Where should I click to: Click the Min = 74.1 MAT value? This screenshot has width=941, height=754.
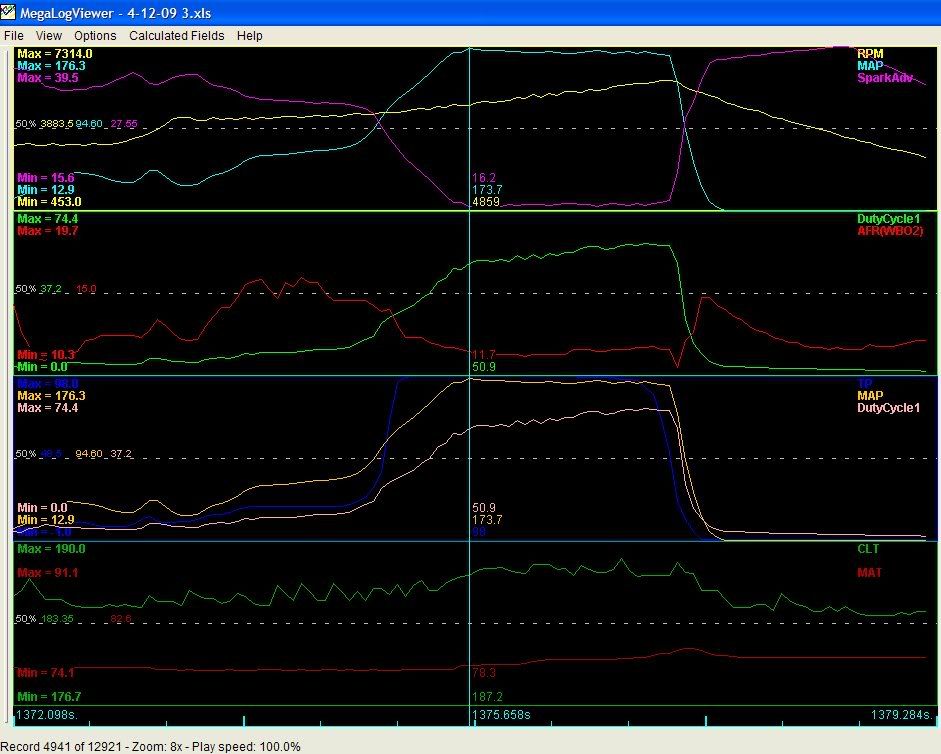tap(46, 673)
